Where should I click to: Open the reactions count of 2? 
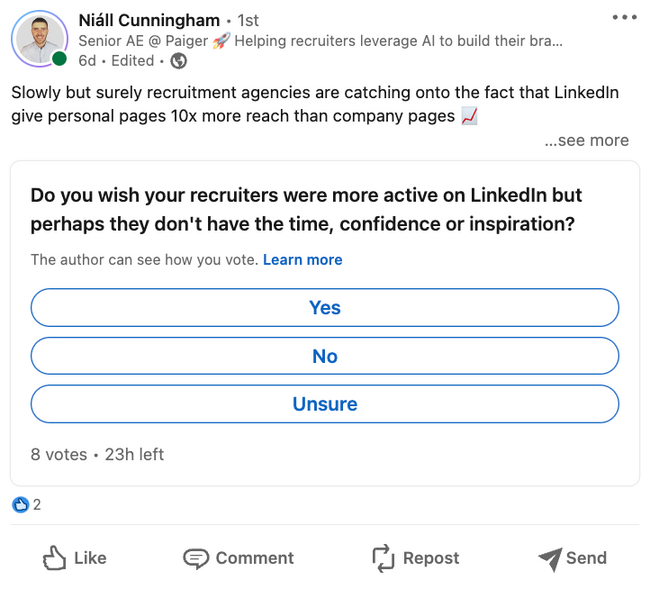coord(37,504)
